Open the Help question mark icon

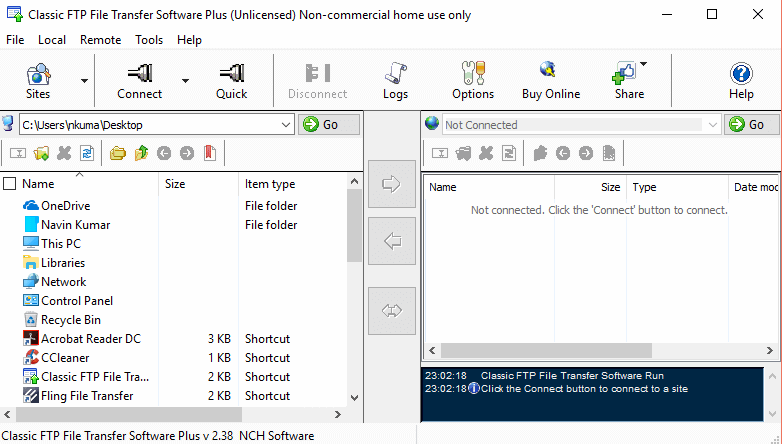click(741, 74)
